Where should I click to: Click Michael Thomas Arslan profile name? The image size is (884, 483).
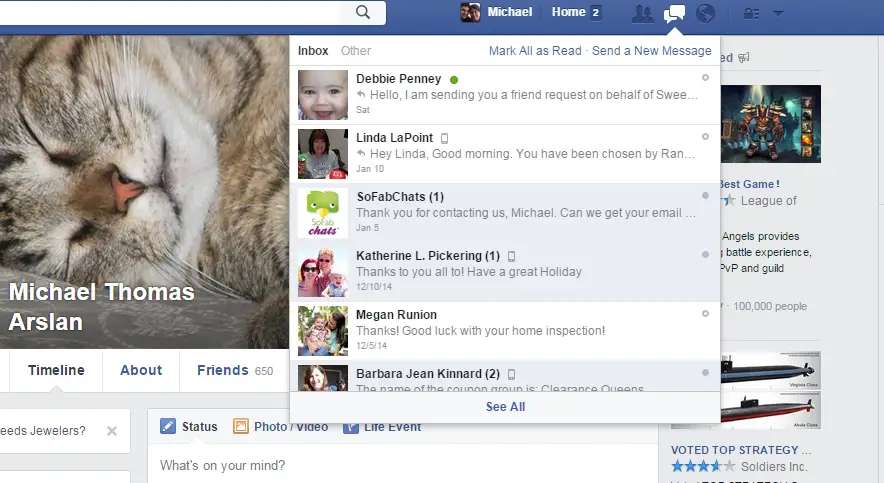(x=101, y=307)
